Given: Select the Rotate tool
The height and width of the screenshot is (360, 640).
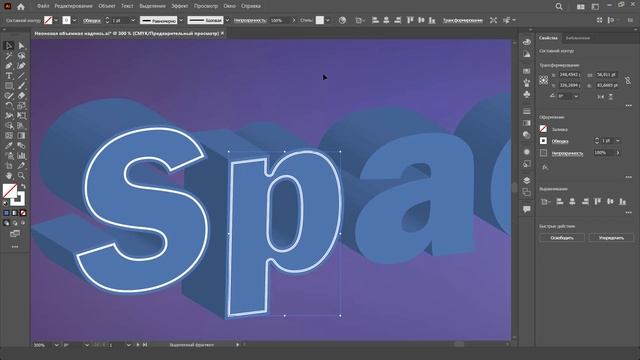Looking at the screenshot, I should click(9, 106).
